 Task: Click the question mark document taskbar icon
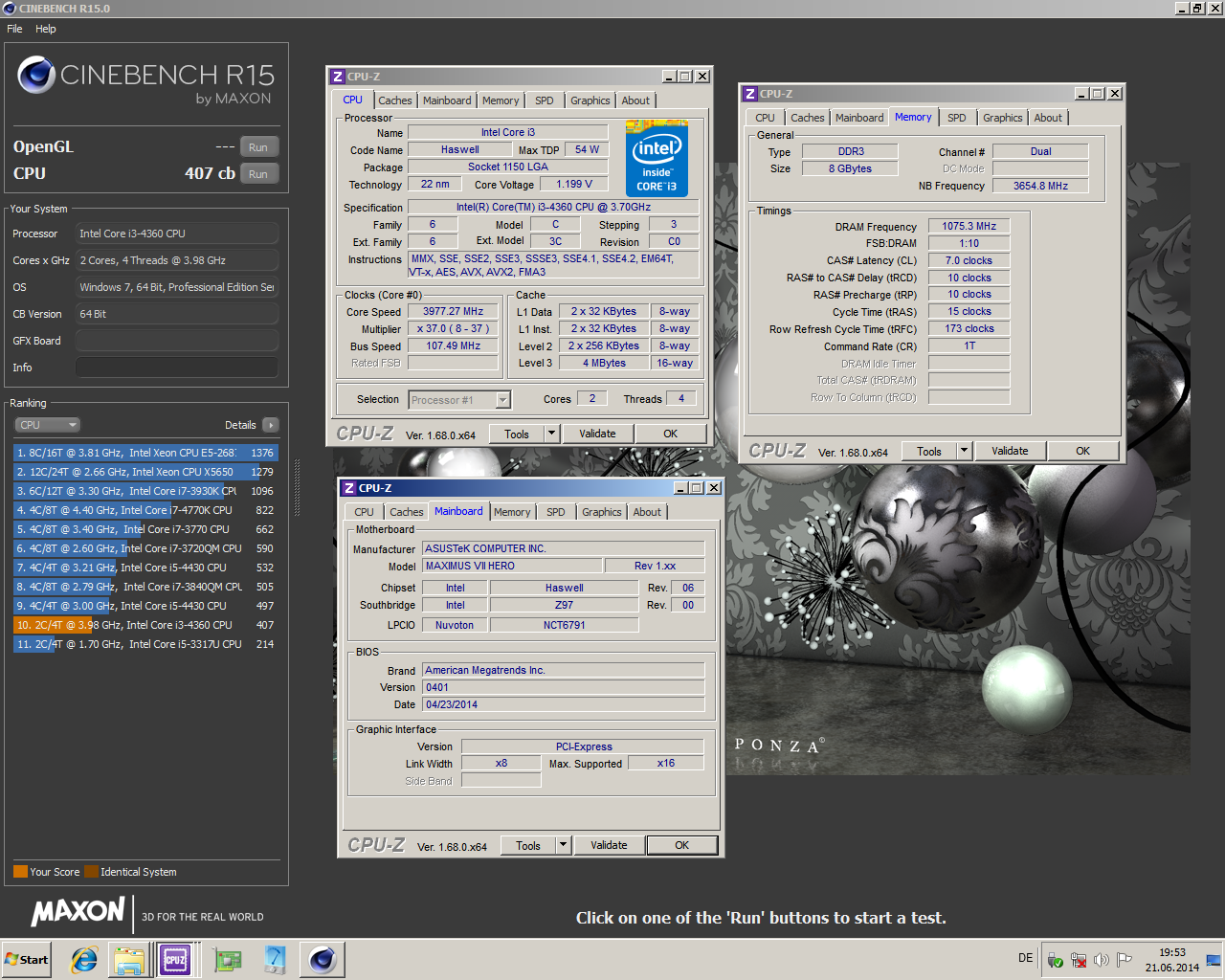pyautogui.click(x=275, y=960)
